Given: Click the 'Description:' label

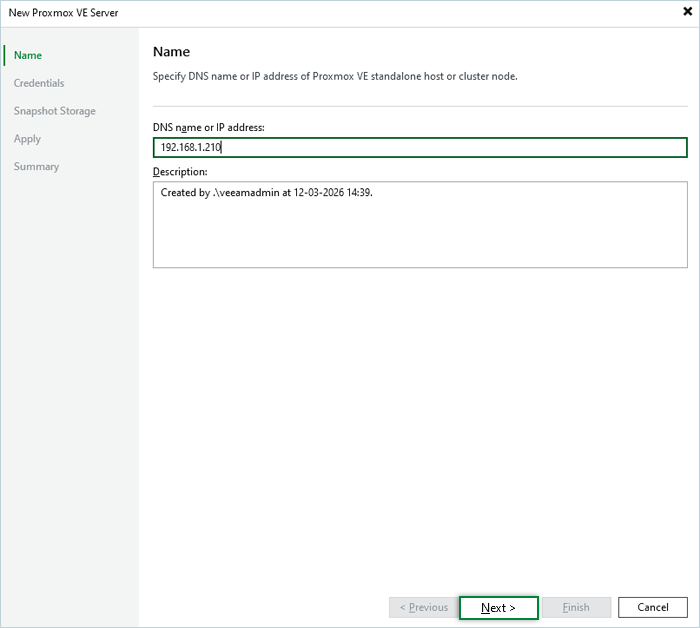Looking at the screenshot, I should click(180, 172).
